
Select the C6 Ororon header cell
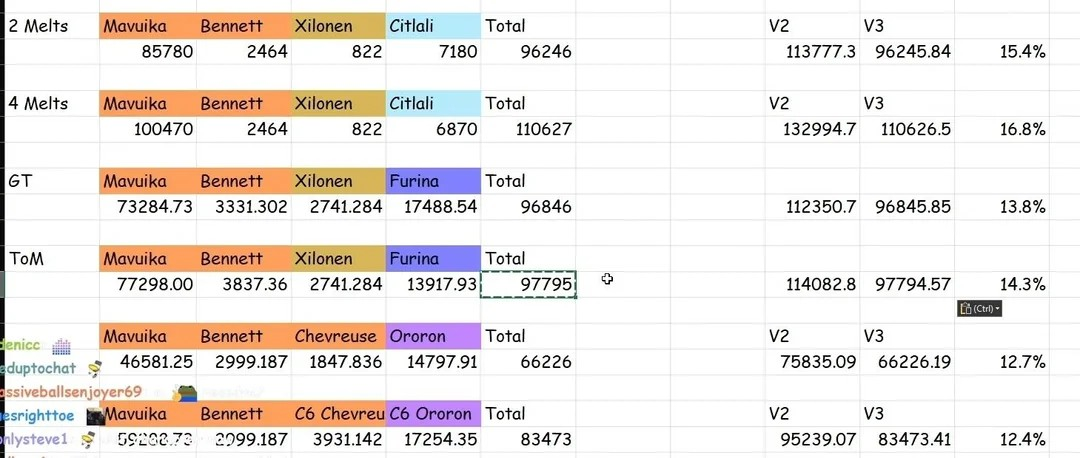point(433,414)
